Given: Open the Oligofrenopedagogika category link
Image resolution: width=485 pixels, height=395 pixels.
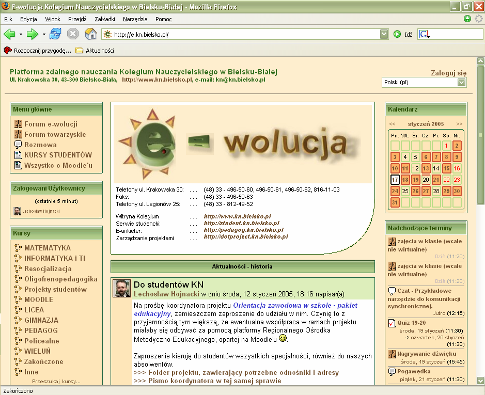Looking at the screenshot, I should click(x=61, y=279).
